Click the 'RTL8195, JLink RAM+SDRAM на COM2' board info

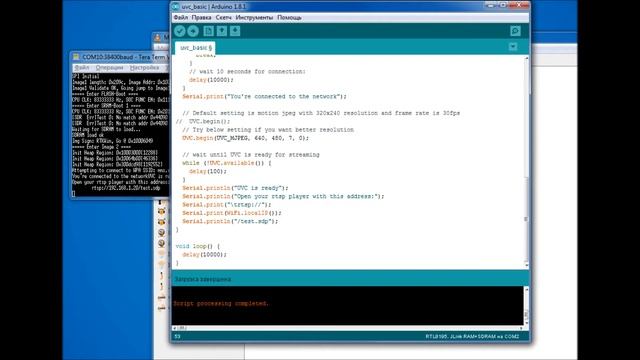472,336
